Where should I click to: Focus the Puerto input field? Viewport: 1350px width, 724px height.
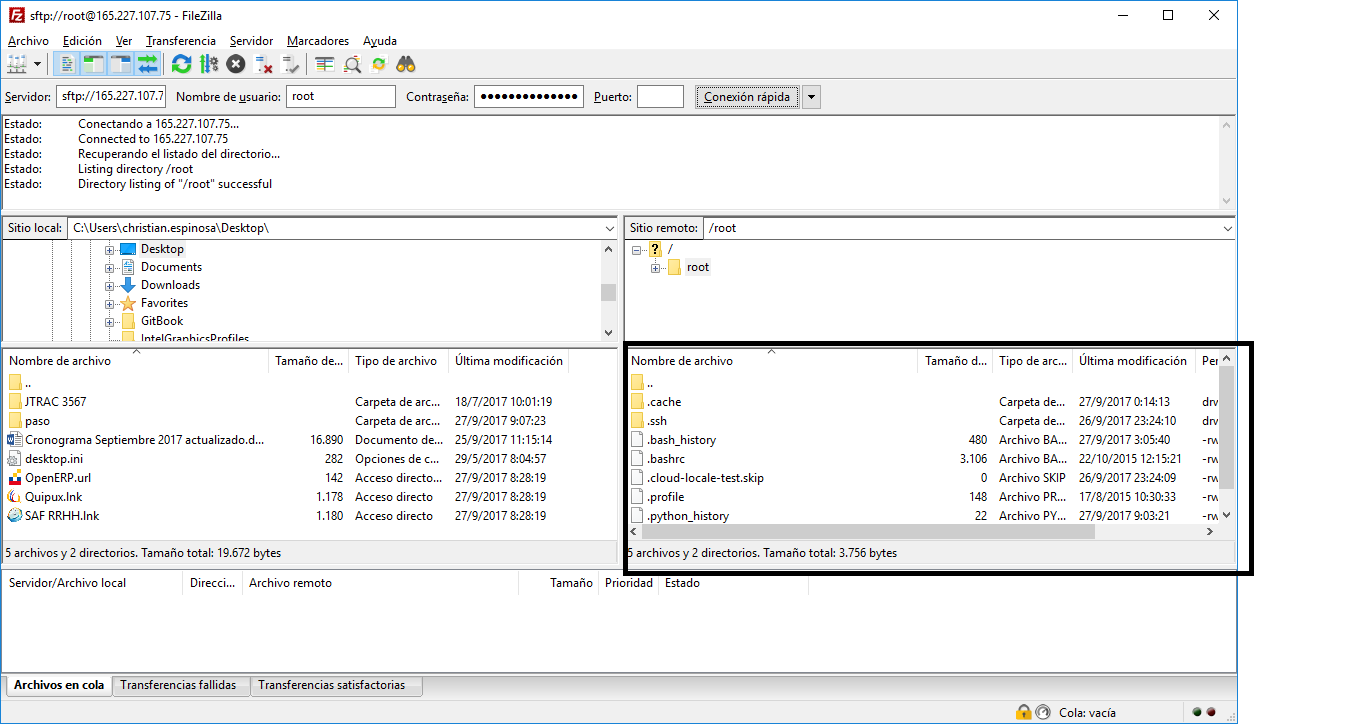(660, 97)
